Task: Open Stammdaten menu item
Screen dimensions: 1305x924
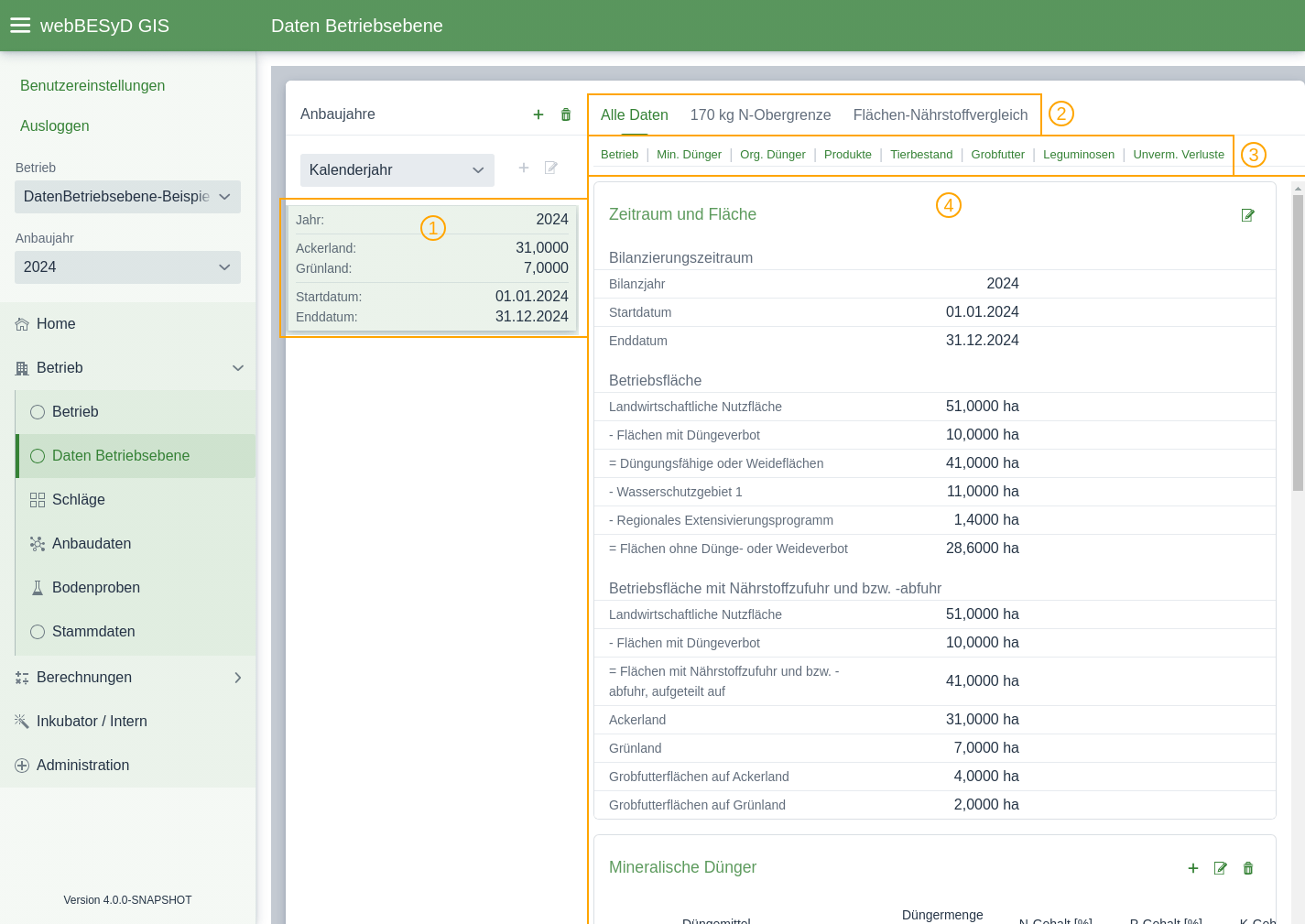Action: [x=136, y=632]
